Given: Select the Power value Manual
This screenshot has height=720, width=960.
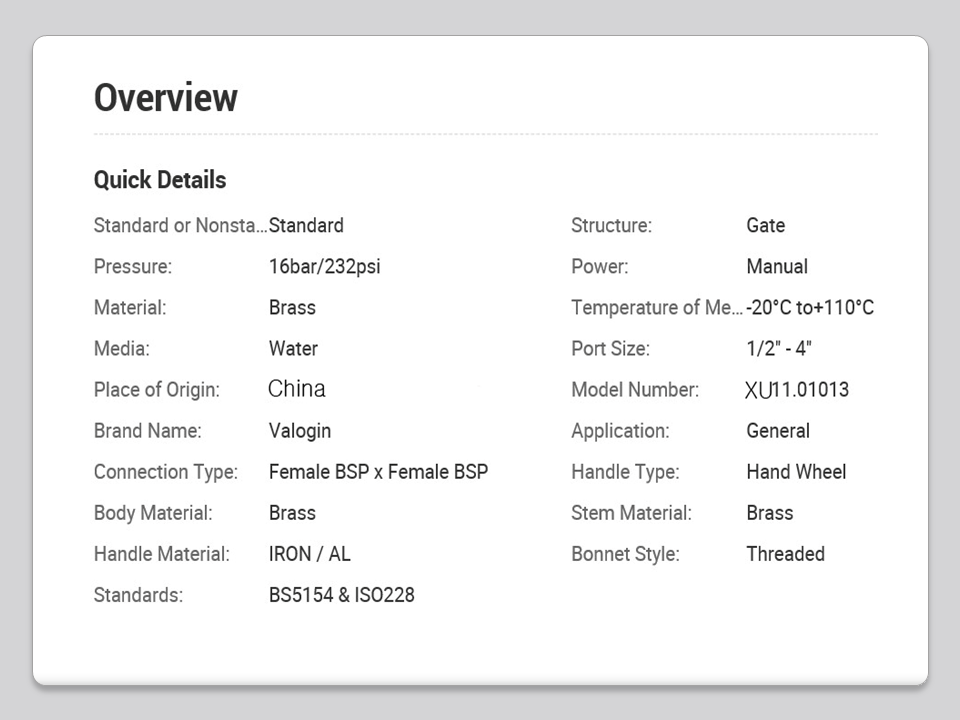Looking at the screenshot, I should (777, 267).
